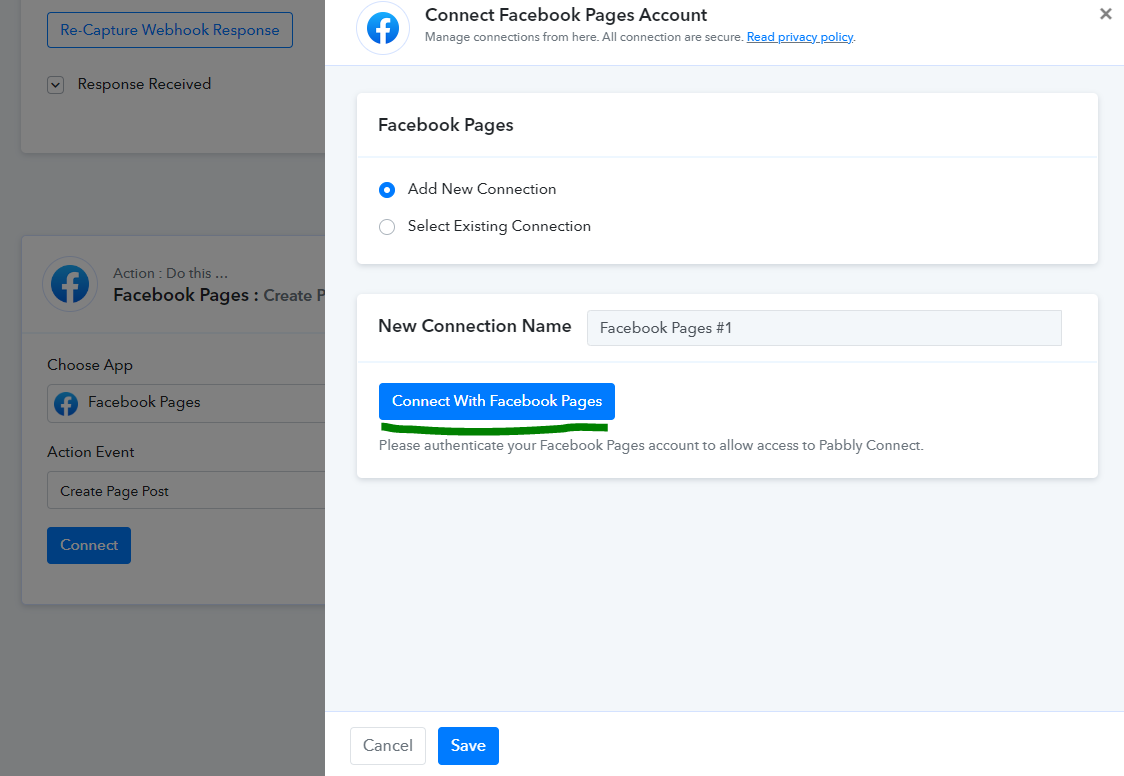Save the Facebook Pages connection
The width and height of the screenshot is (1124, 776).
click(468, 746)
